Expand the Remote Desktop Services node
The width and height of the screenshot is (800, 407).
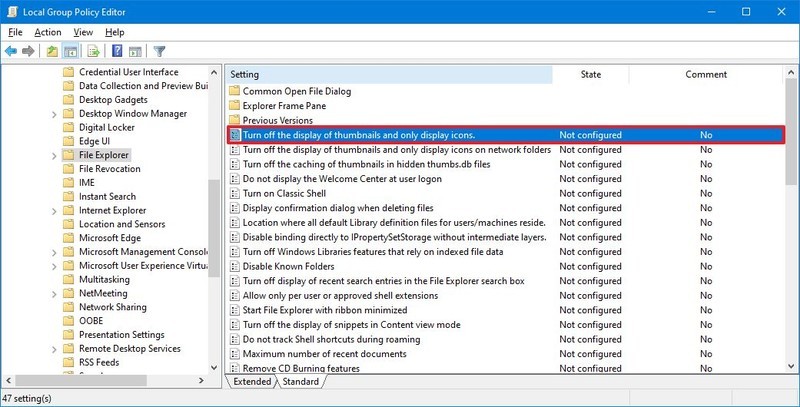(54, 349)
